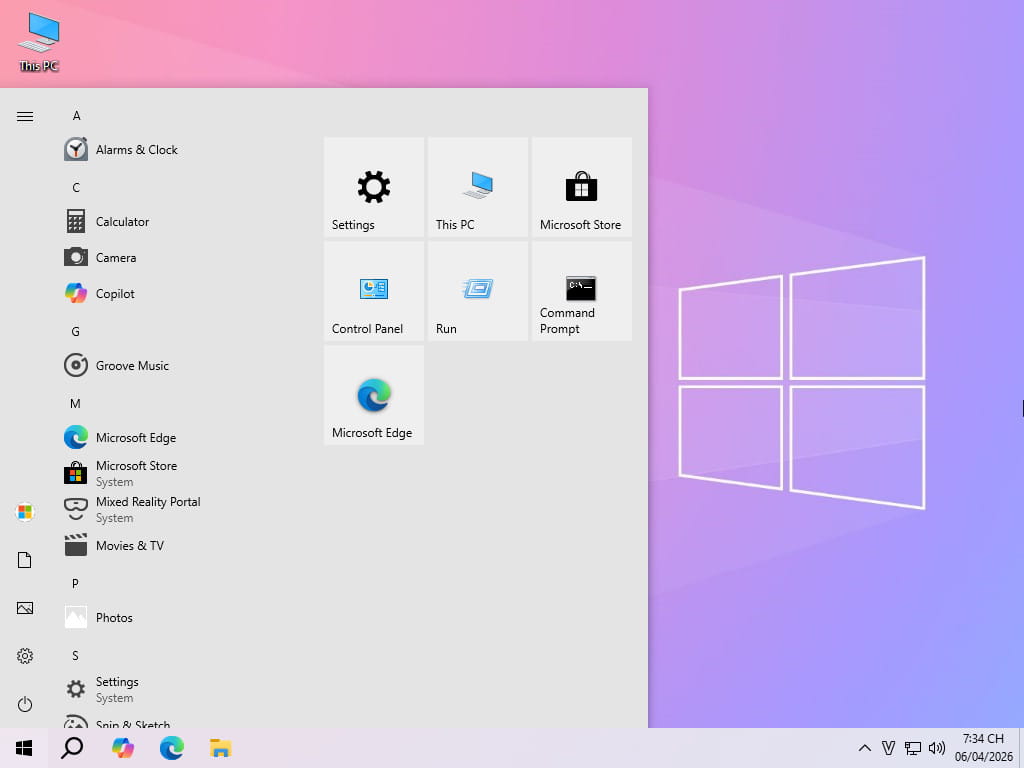1024x768 pixels.
Task: Open Settings in the app list
Action: tap(176, 689)
